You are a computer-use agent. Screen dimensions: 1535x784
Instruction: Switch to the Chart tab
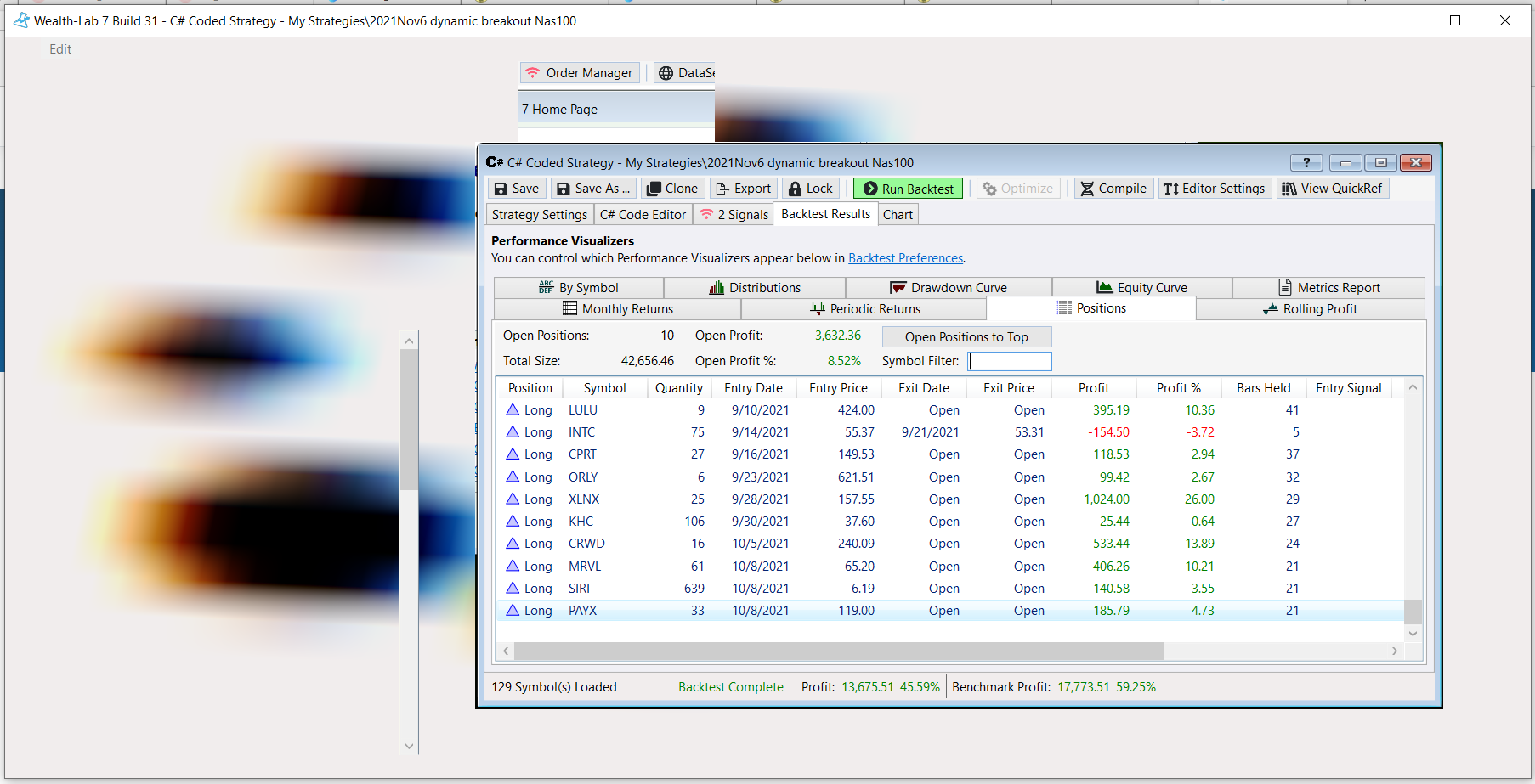(898, 215)
